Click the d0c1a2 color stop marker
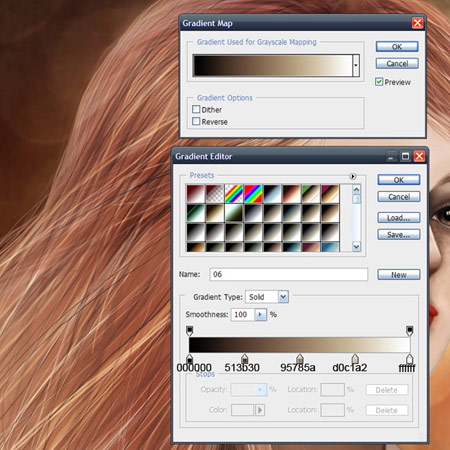Image resolution: width=450 pixels, height=450 pixels. tap(355, 359)
